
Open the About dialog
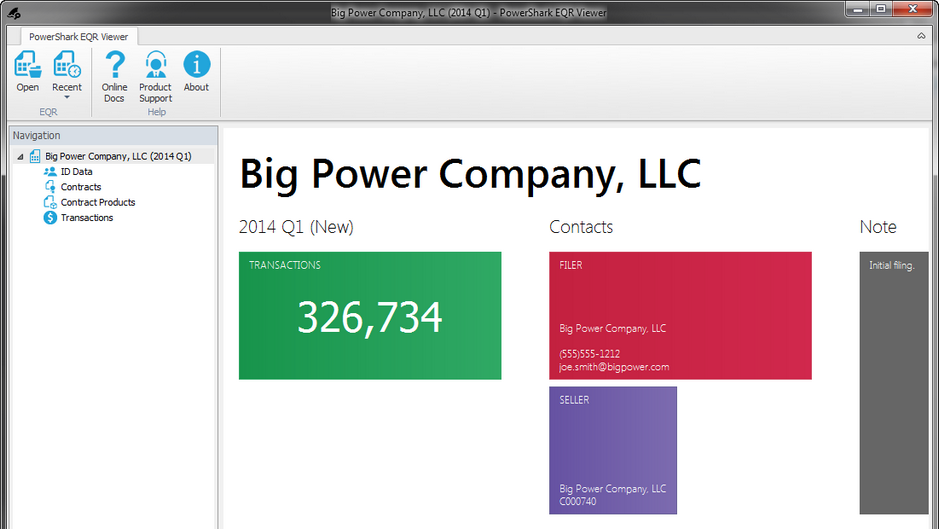[x=196, y=72]
